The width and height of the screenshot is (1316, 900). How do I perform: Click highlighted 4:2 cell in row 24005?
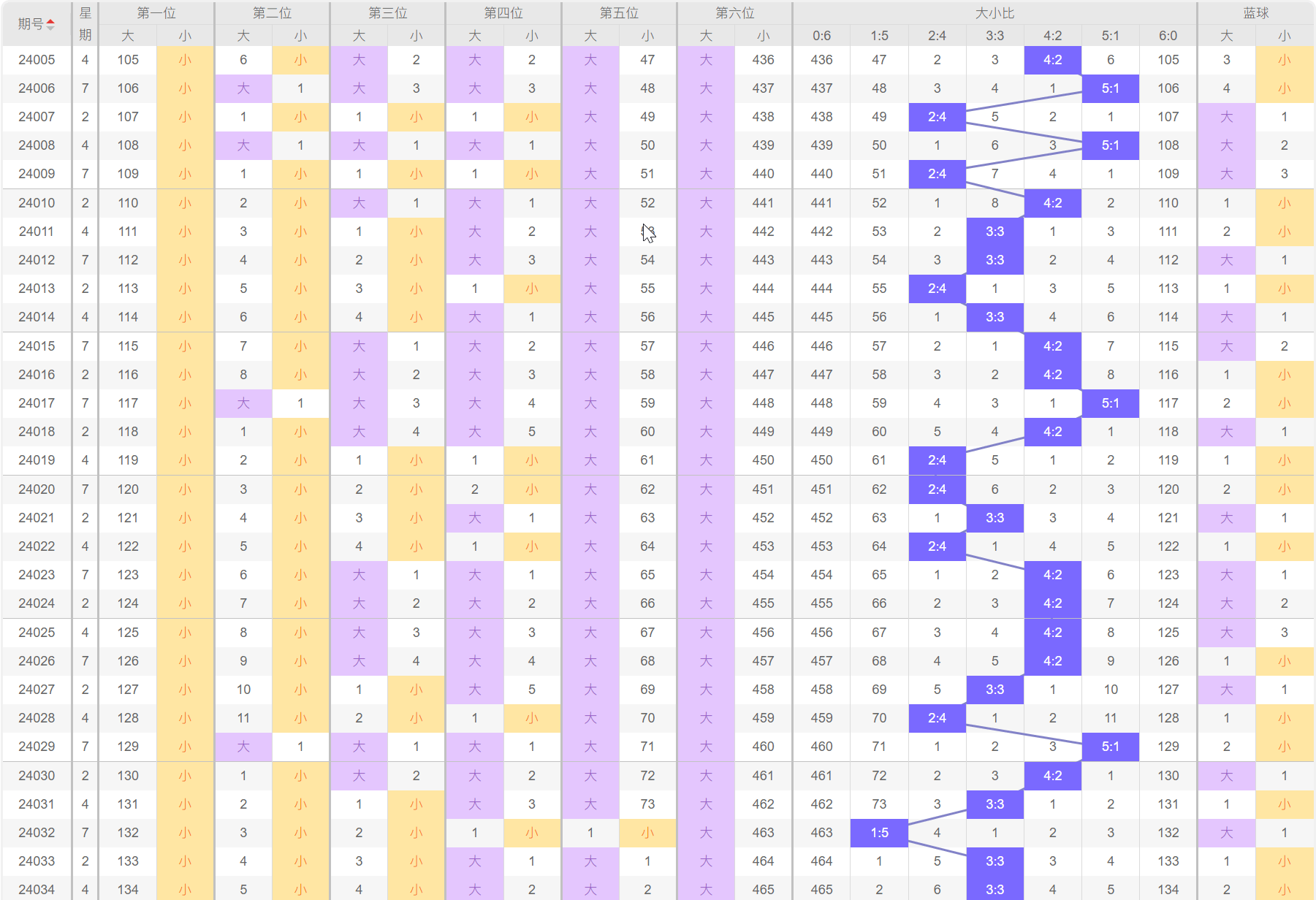tap(1052, 60)
